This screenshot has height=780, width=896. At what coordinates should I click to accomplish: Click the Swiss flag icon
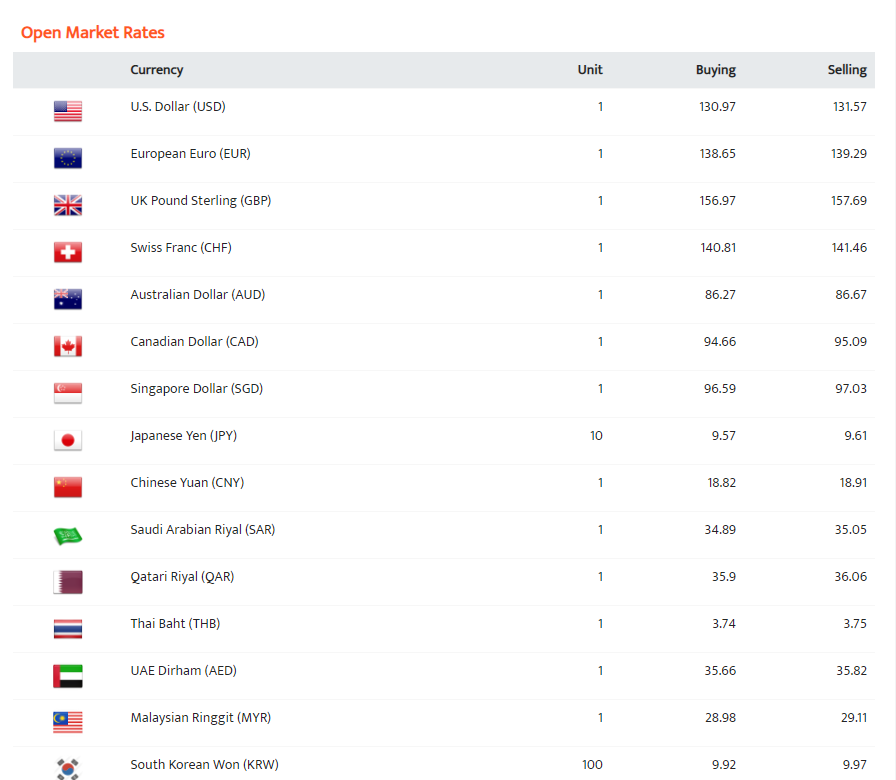68,252
